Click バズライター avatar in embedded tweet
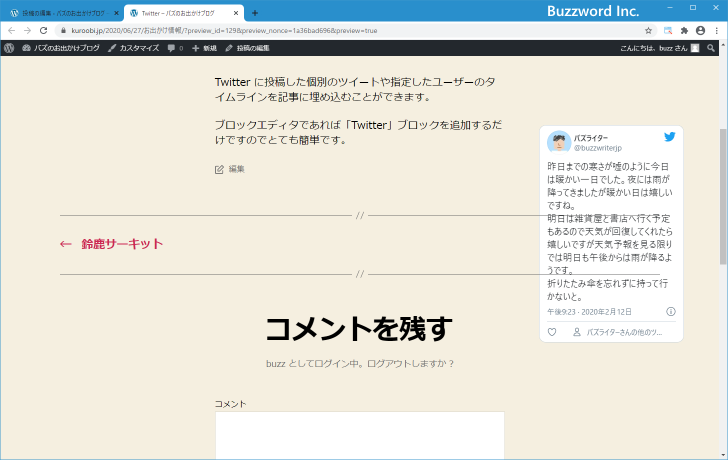Screen dimensions: 728x460 click(559, 142)
